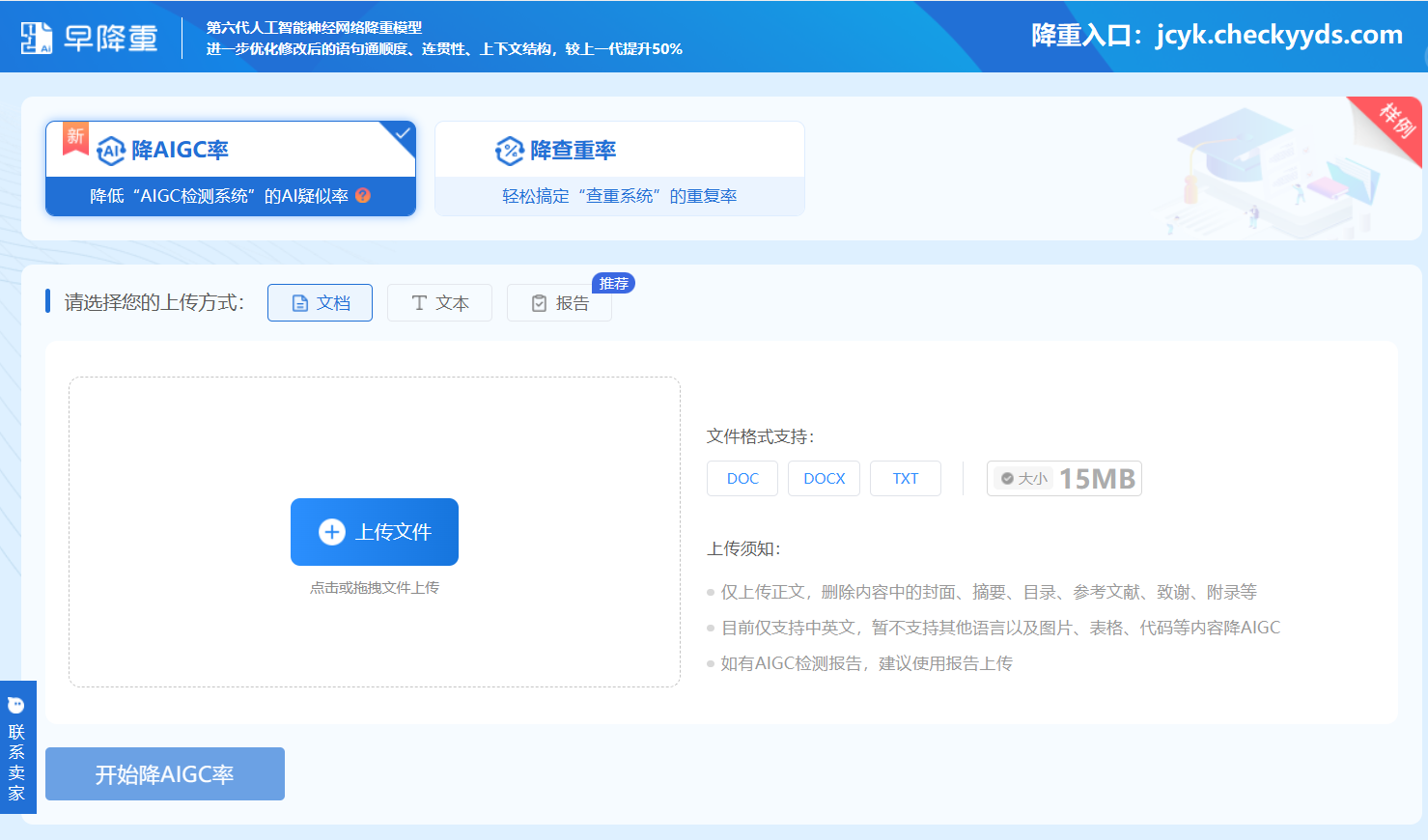Click the note starting 仅上传正文
This screenshot has height=840, width=1428.
pyautogui.click(x=989, y=592)
